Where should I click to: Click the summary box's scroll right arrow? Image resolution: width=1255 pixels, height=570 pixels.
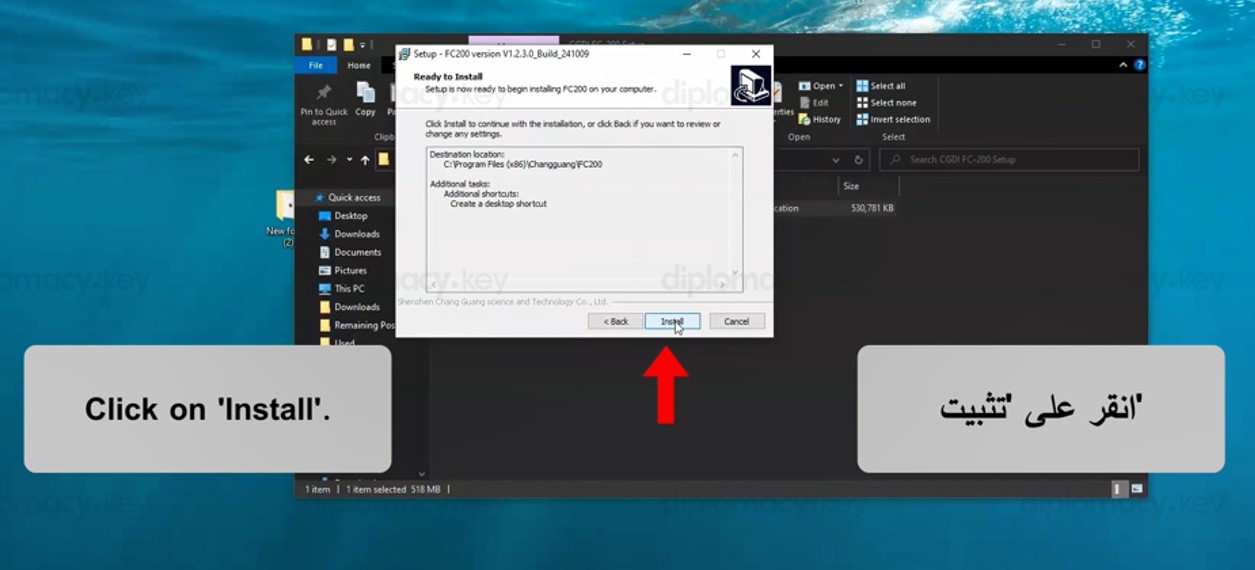point(724,285)
